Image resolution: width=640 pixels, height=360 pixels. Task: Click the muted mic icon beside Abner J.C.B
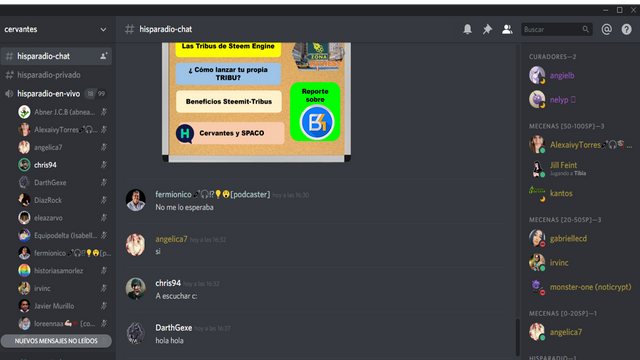pos(104,112)
